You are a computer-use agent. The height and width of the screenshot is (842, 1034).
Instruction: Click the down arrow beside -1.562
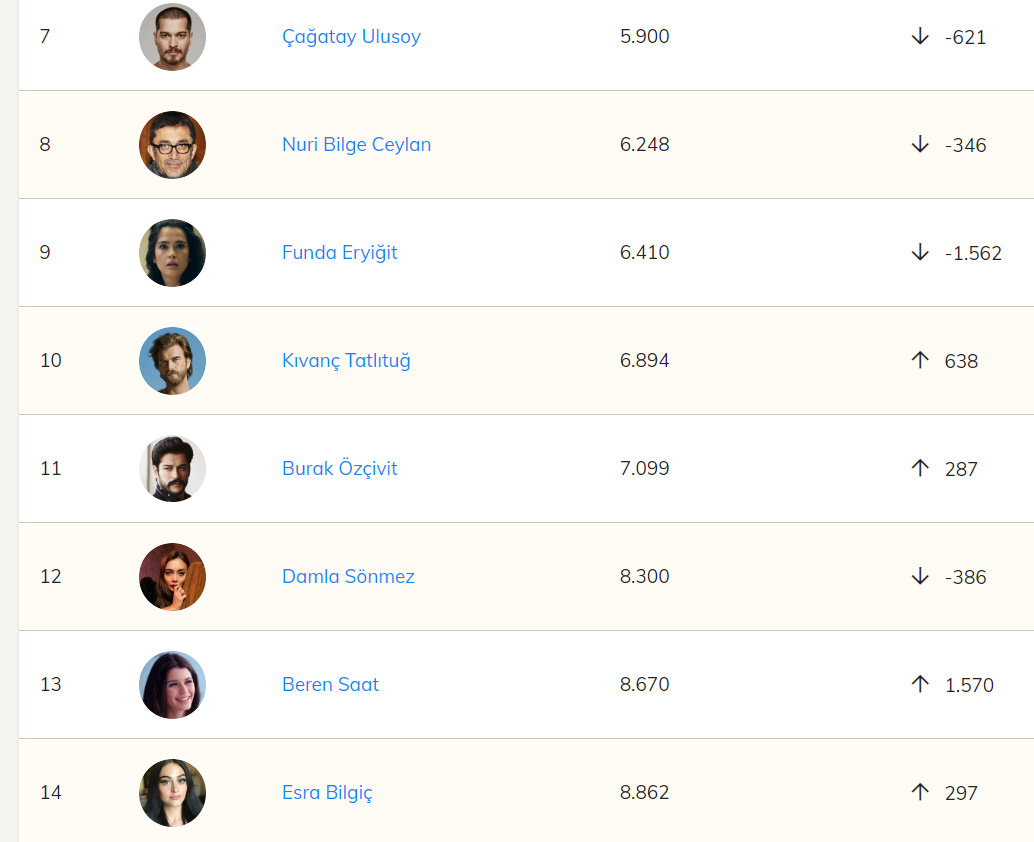click(x=920, y=253)
